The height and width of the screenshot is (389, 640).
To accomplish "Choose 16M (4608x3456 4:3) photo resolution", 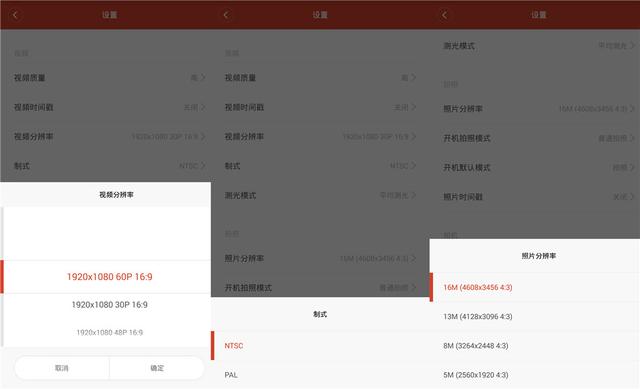I will click(535, 287).
